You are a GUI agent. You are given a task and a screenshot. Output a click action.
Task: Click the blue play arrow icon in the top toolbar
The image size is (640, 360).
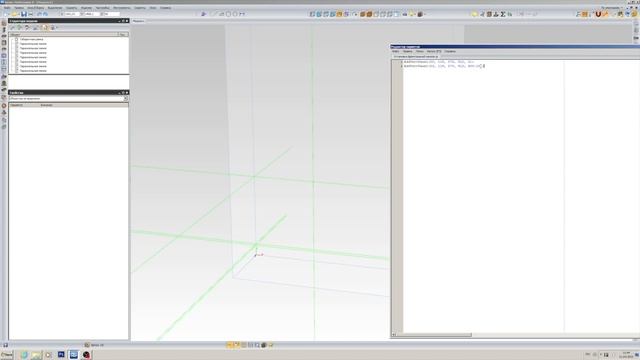coord(204,14)
